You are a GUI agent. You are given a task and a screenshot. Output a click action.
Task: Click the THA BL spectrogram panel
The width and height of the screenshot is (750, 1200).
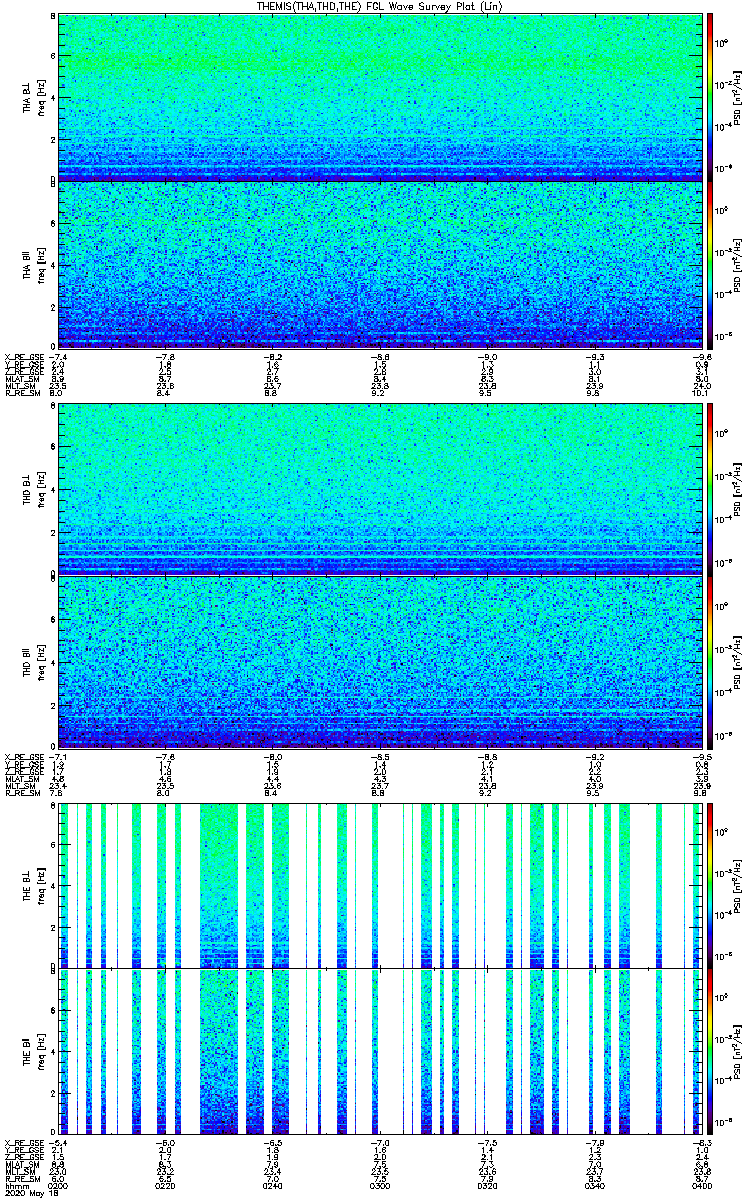(x=379, y=97)
